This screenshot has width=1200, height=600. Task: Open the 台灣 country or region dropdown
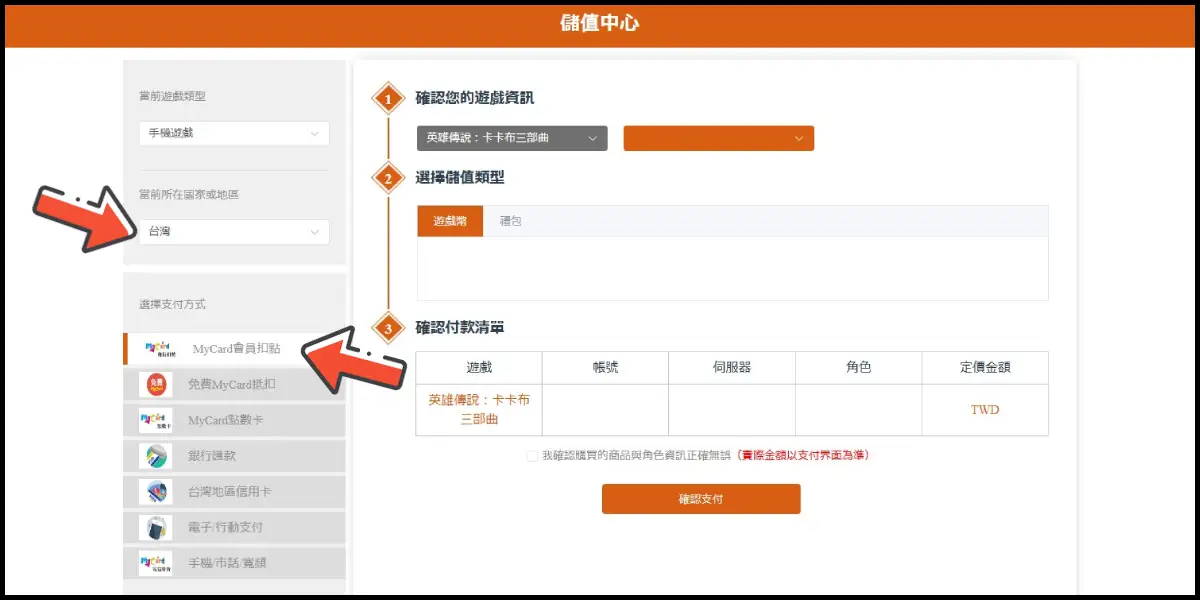(x=234, y=232)
